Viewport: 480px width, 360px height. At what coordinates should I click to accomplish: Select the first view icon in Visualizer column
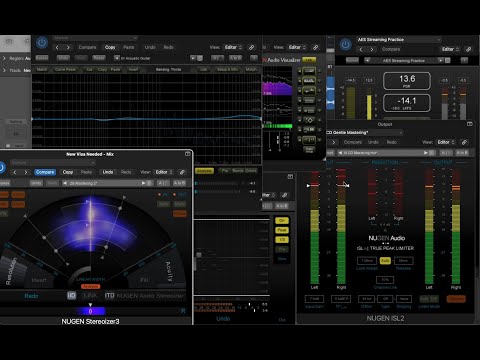(x=309, y=71)
